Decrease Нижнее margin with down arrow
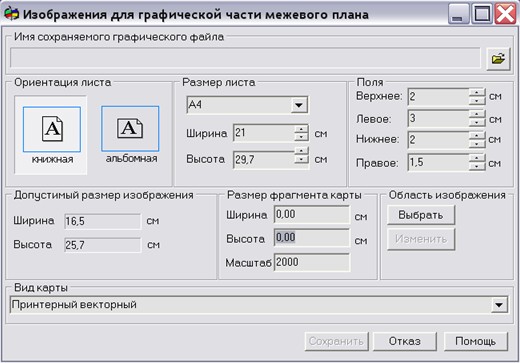The height and width of the screenshot is (363, 520). [x=477, y=144]
